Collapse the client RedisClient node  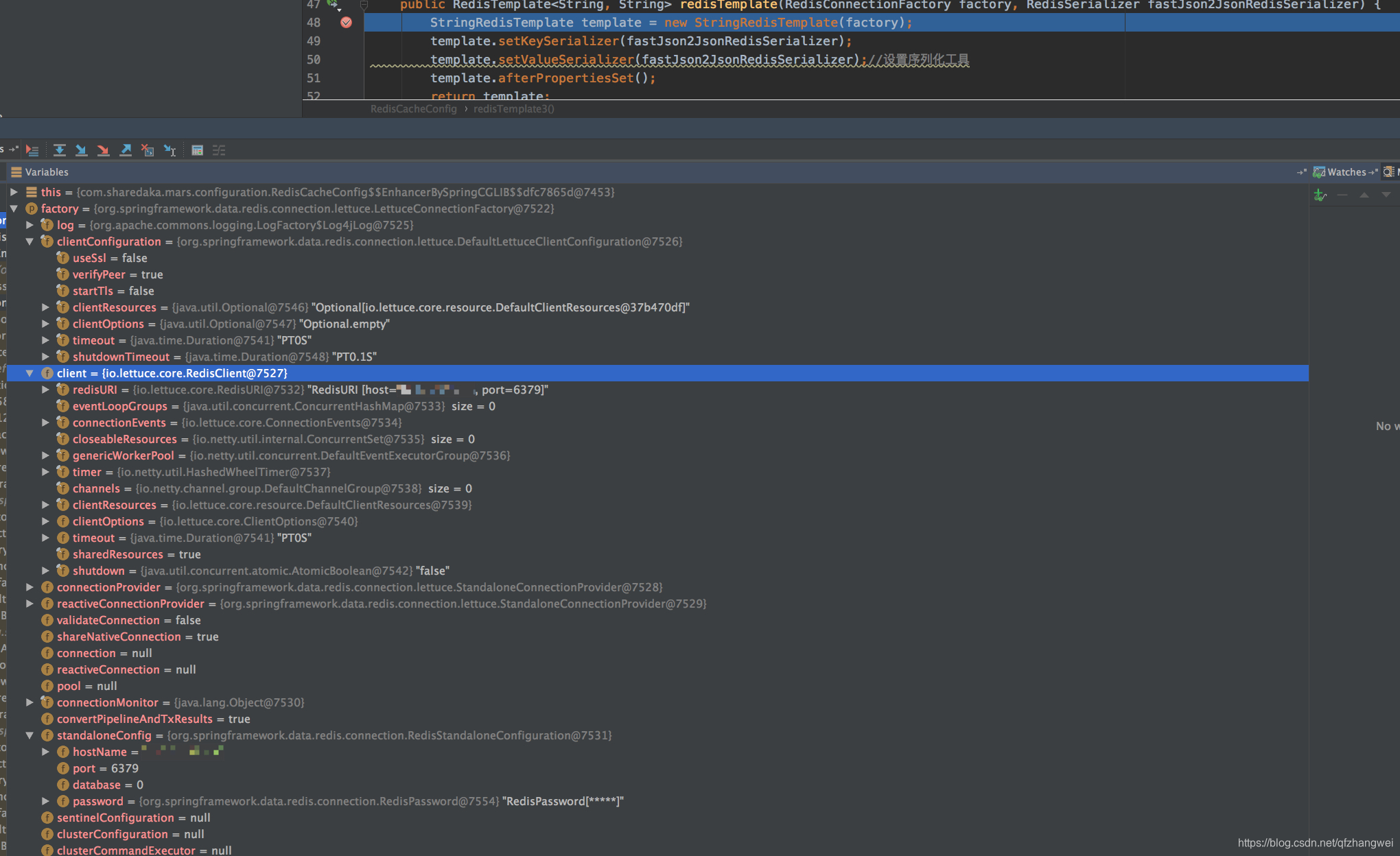(30, 373)
